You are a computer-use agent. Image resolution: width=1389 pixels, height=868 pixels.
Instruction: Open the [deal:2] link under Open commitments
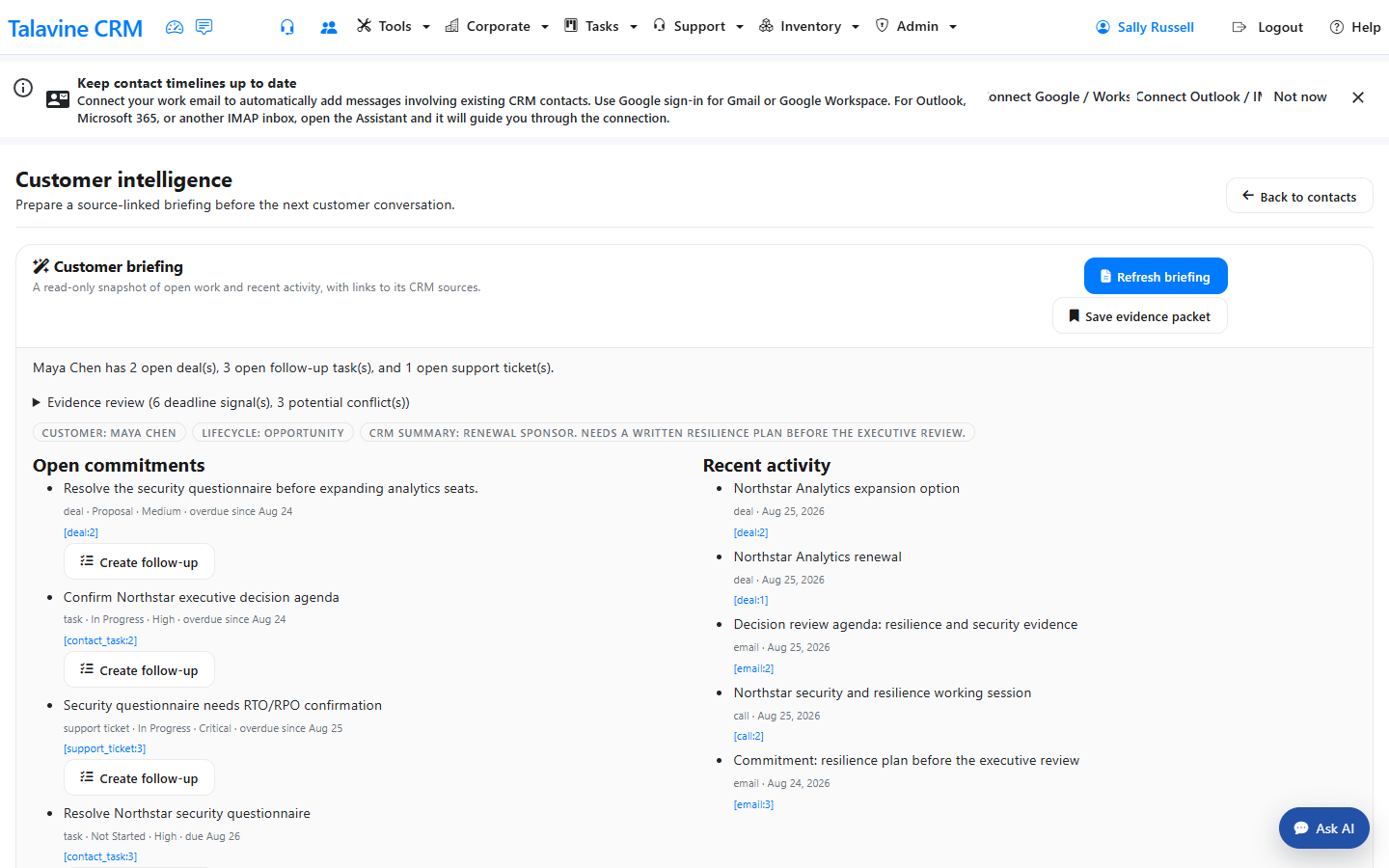coord(81,532)
